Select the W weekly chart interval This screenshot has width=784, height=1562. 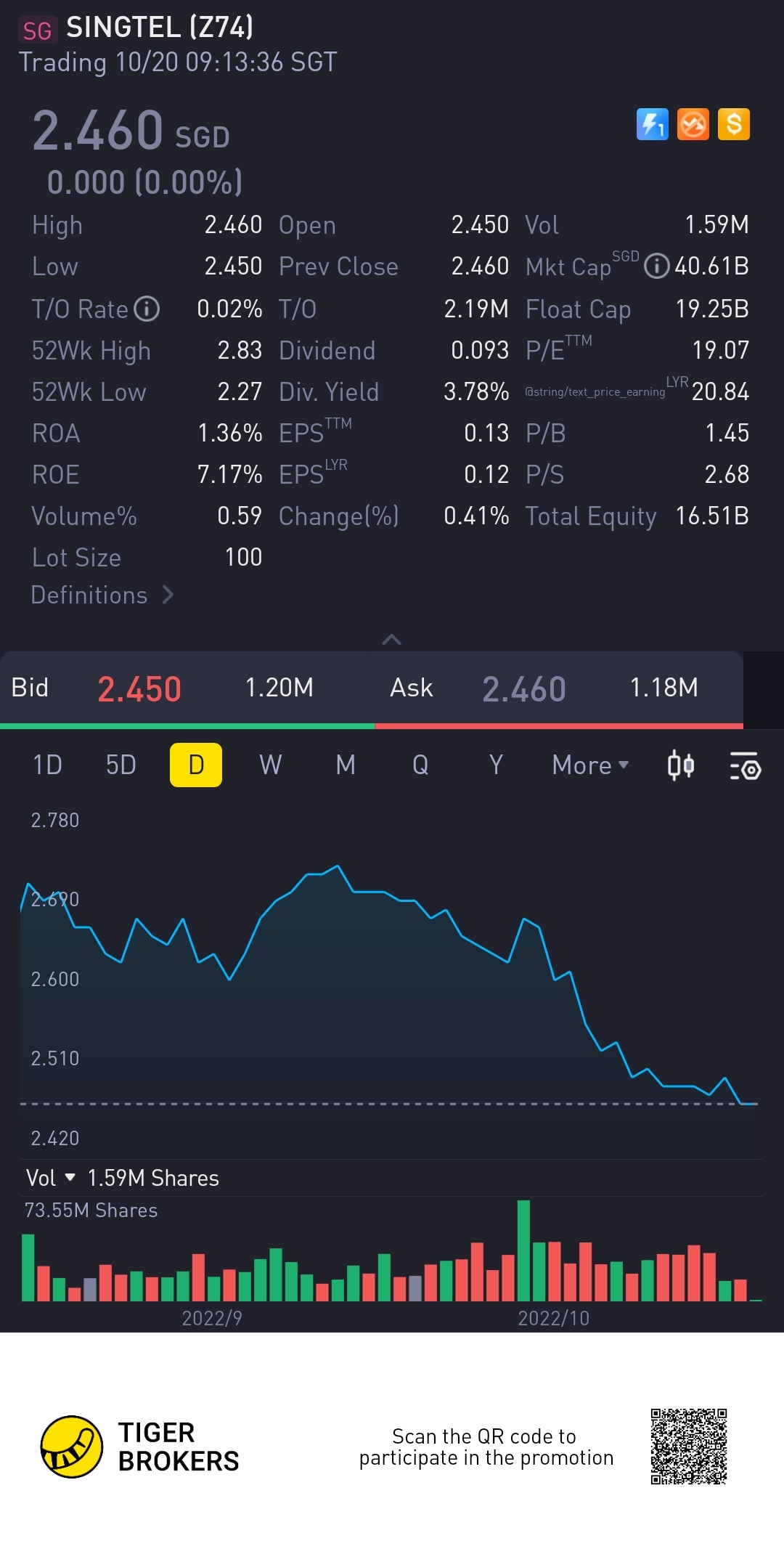[x=270, y=765]
